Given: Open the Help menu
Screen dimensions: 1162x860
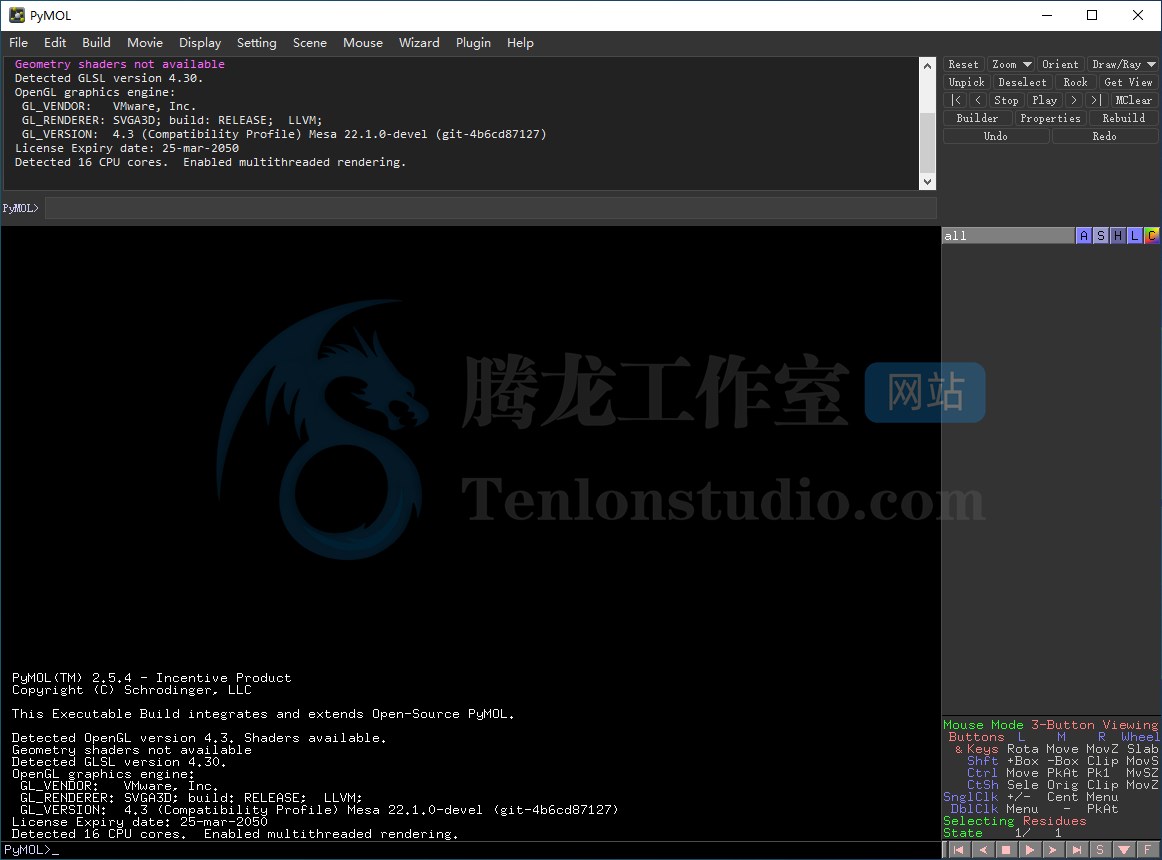Looking at the screenshot, I should tap(520, 43).
